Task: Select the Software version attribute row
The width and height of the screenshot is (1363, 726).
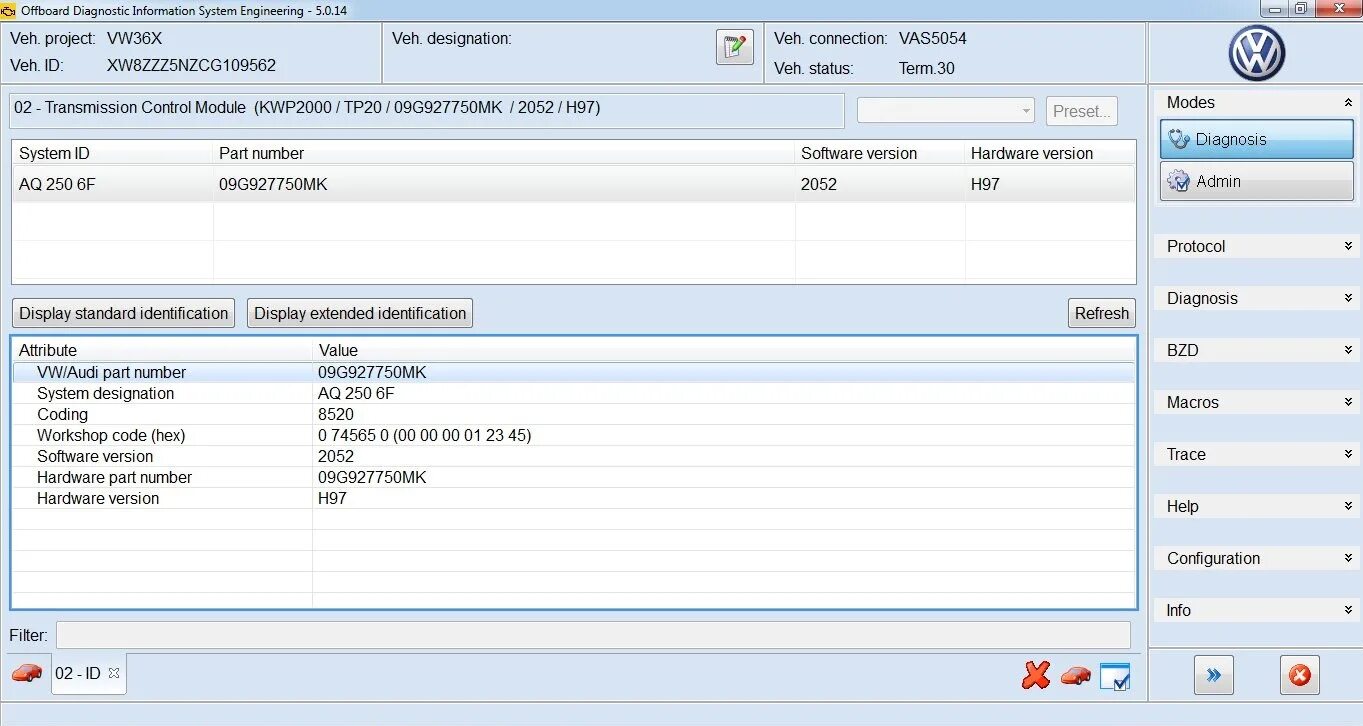Action: (574, 456)
